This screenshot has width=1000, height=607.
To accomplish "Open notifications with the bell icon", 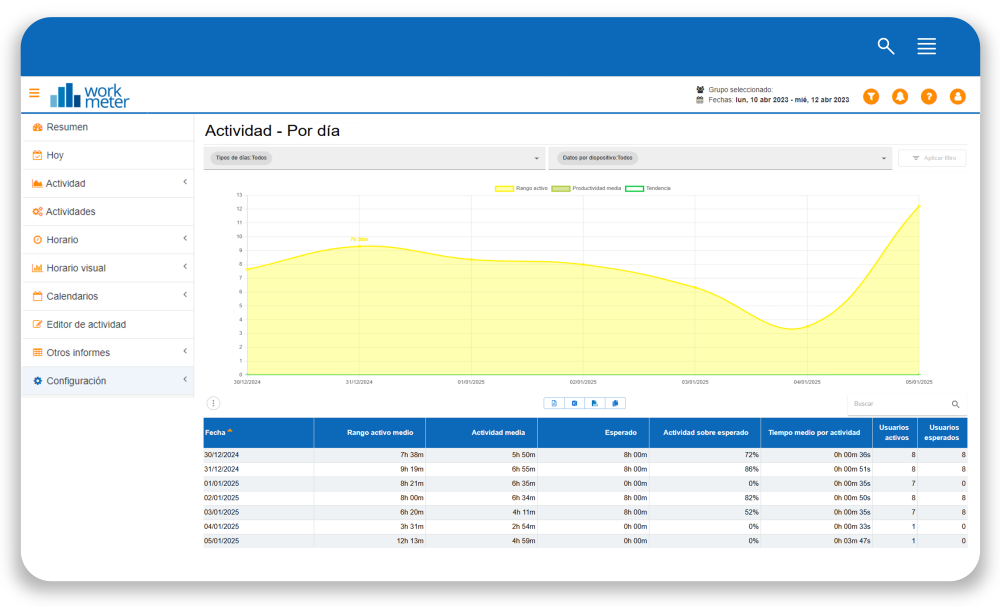I will [x=900, y=96].
